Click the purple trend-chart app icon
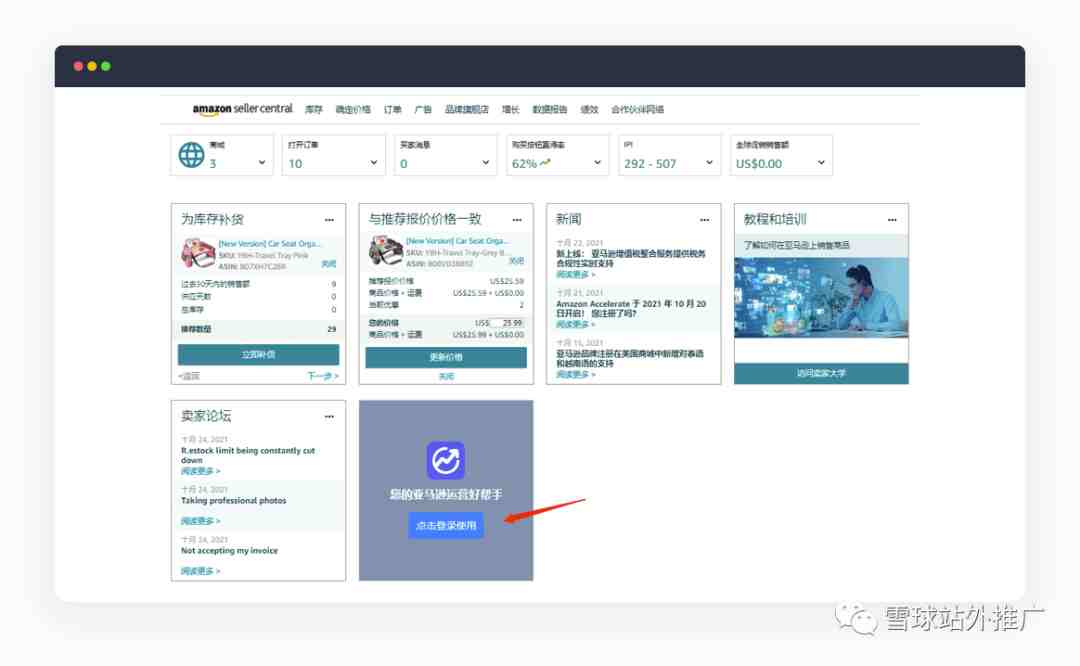This screenshot has width=1080, height=666. click(x=446, y=460)
